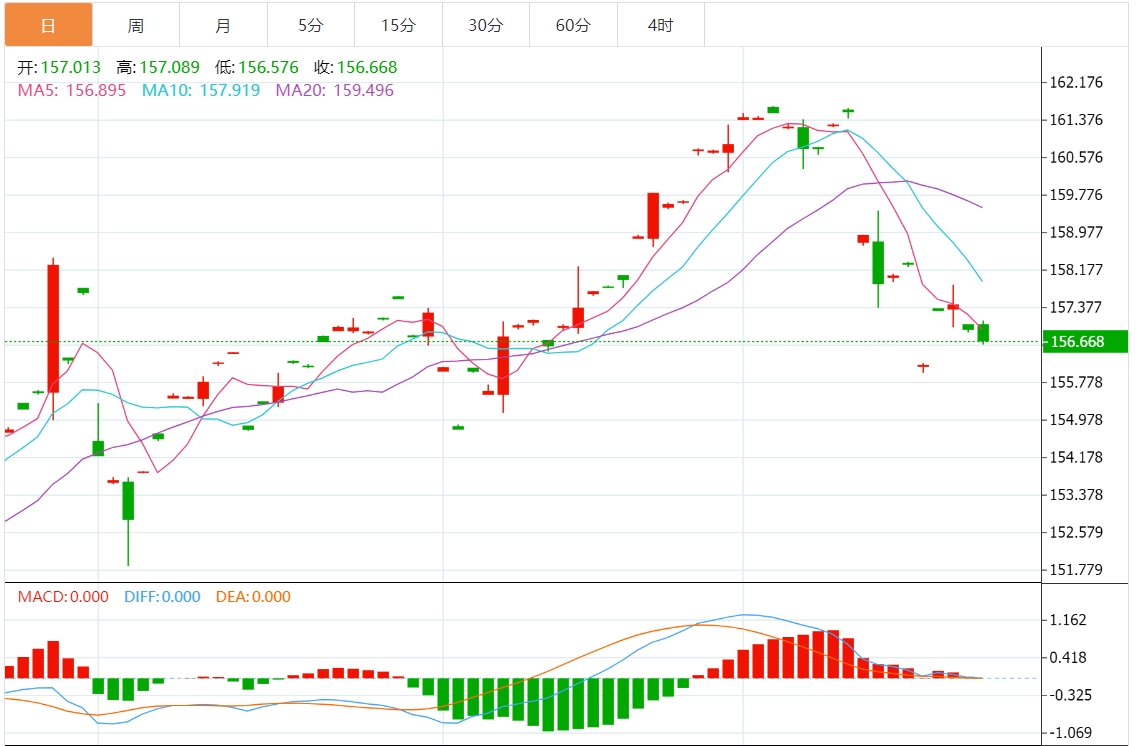Click the 154.178 price axis label
The width and height of the screenshot is (1139, 746).
click(1076, 458)
